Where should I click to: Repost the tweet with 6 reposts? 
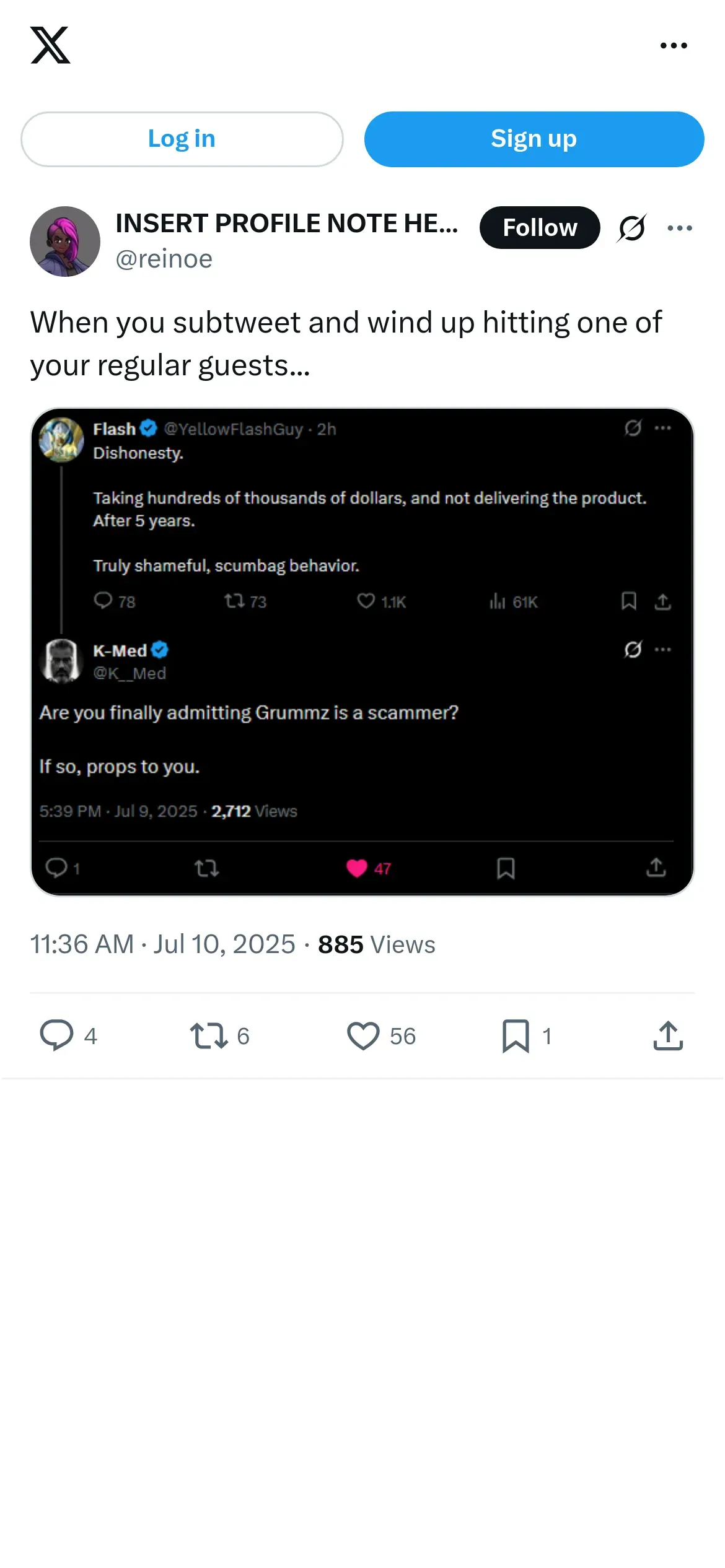(x=209, y=1035)
